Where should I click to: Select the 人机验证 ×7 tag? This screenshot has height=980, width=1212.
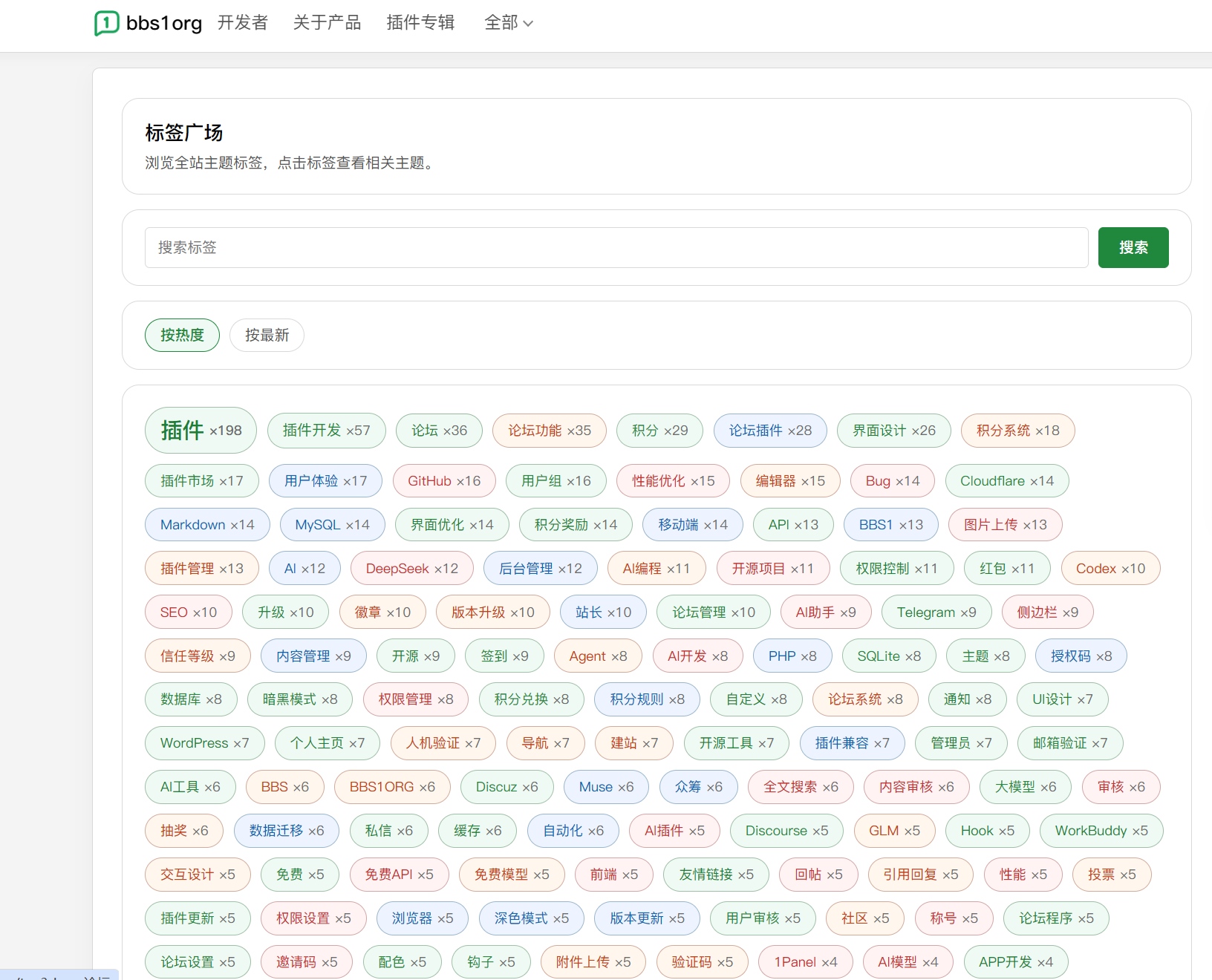click(x=443, y=743)
